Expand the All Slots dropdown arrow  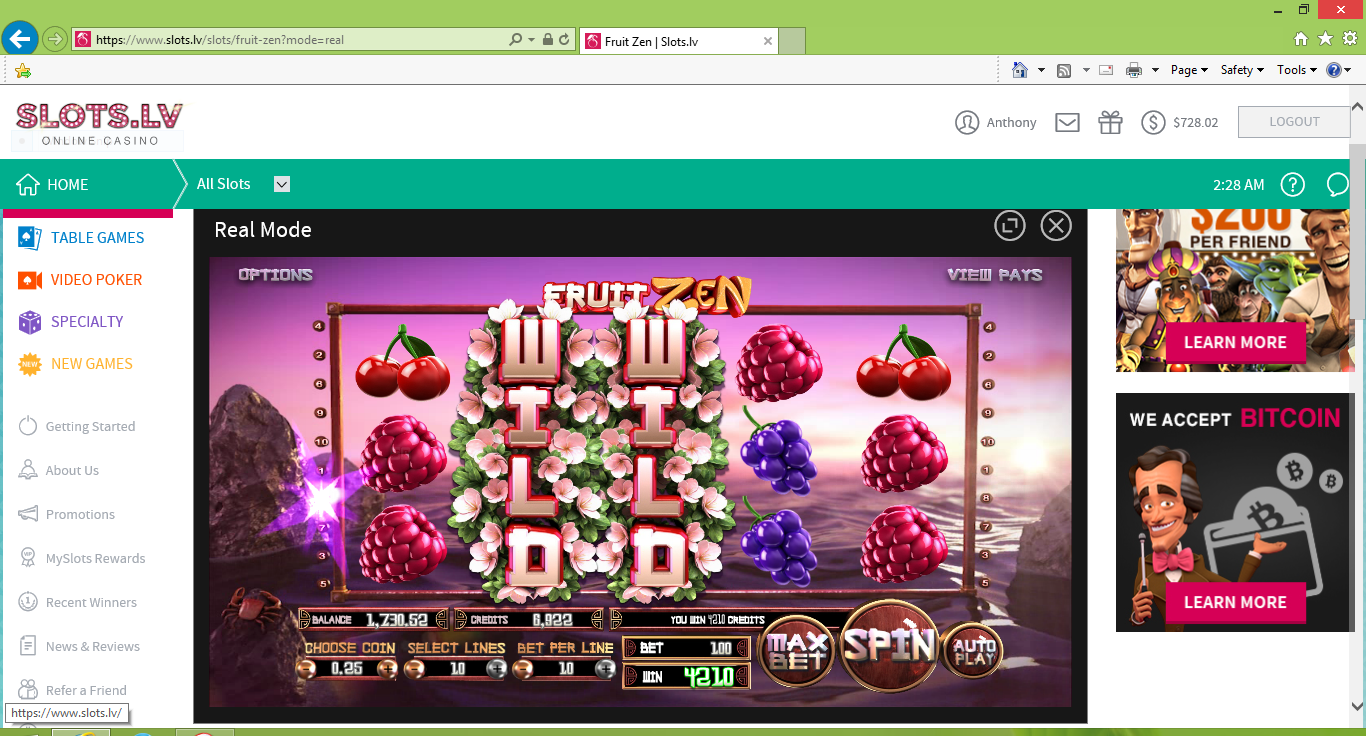(x=282, y=184)
